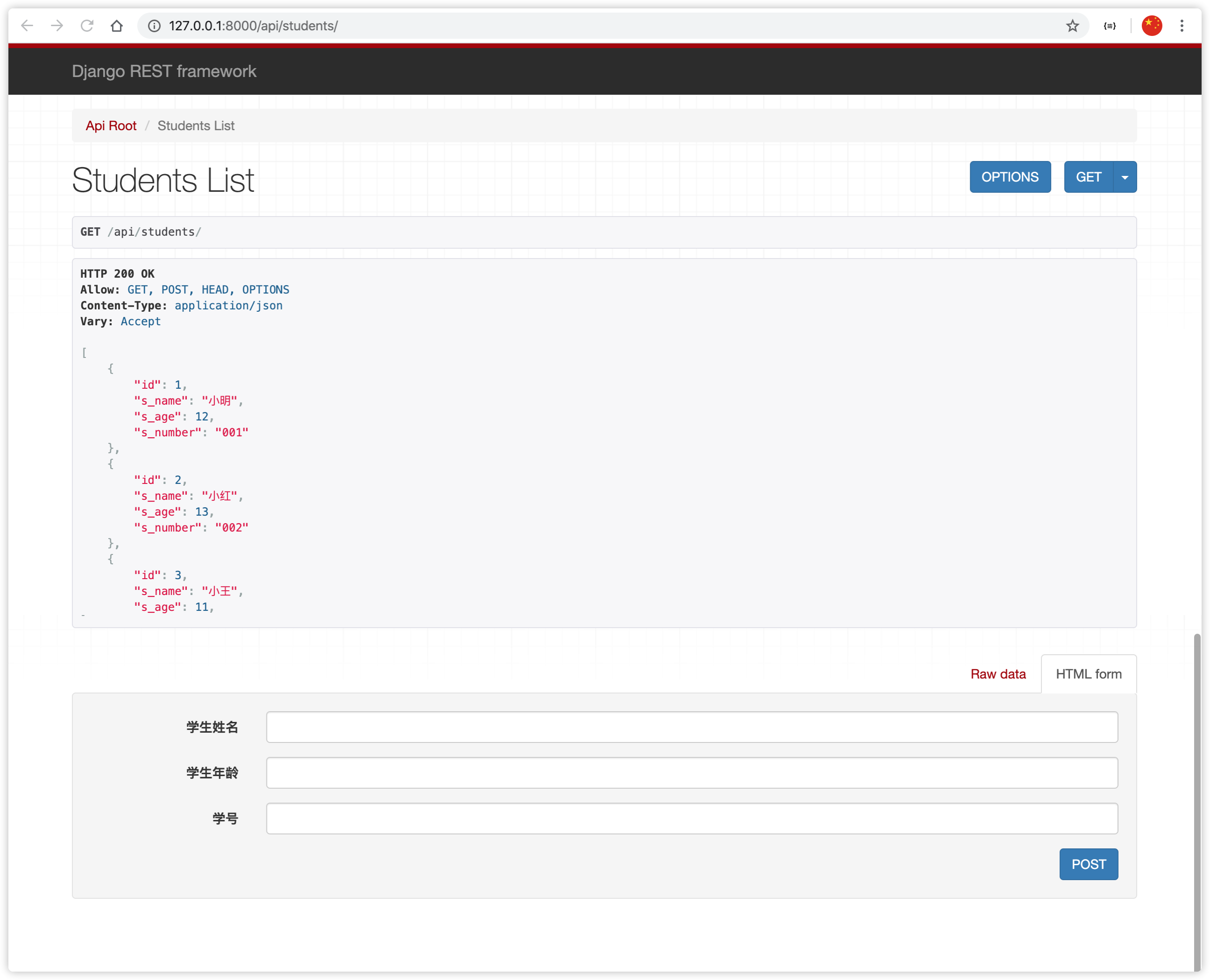Viewport: 1210px width, 980px height.
Task: Focus the 学生年龄 input field
Action: pos(692,773)
